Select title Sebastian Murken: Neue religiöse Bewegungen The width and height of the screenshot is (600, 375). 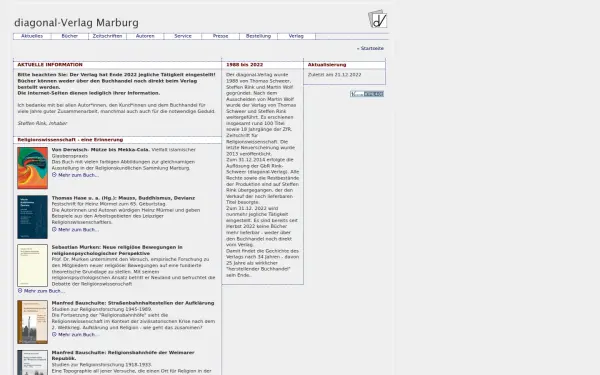point(117,250)
